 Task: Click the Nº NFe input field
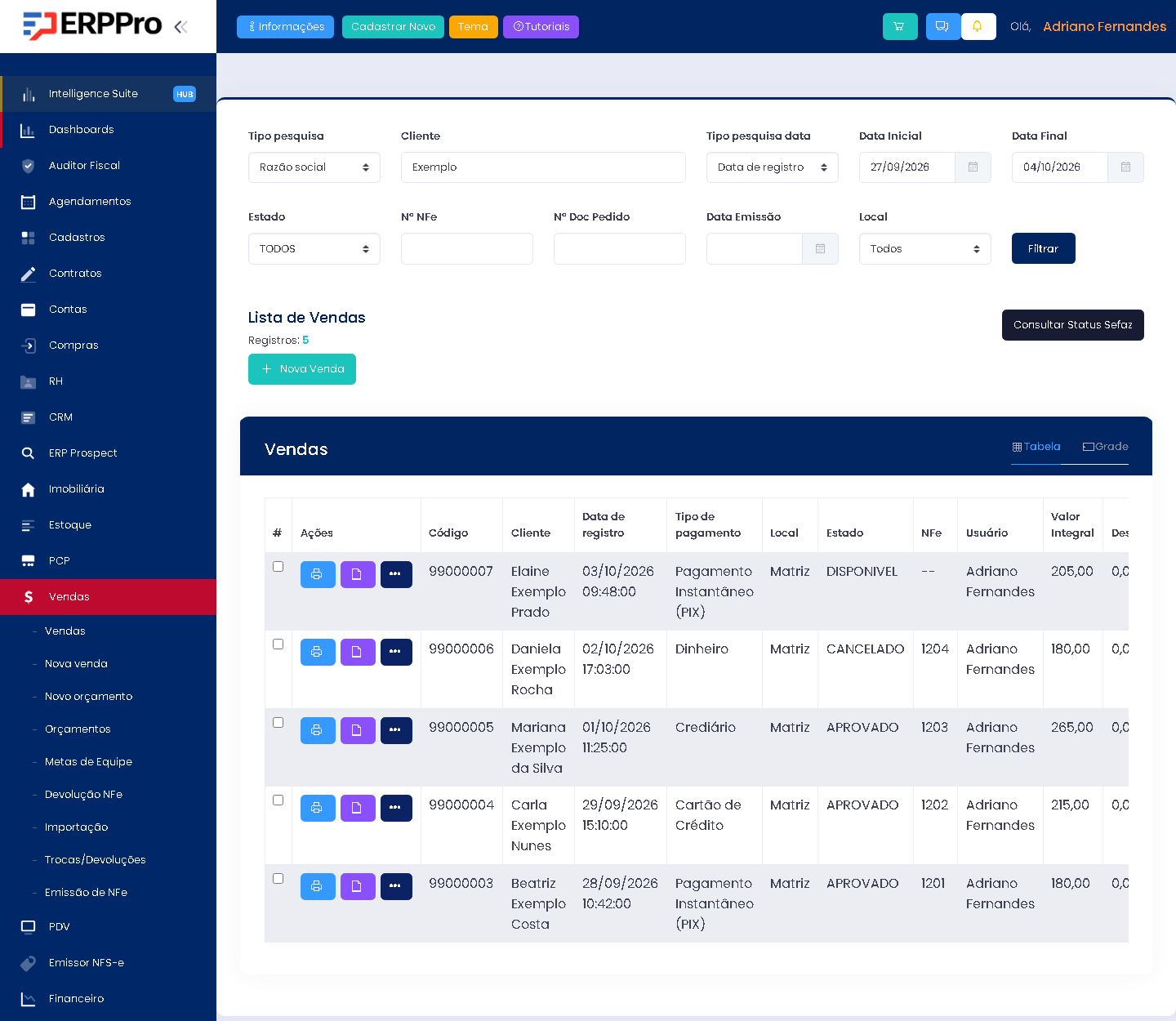pyautogui.click(x=467, y=248)
